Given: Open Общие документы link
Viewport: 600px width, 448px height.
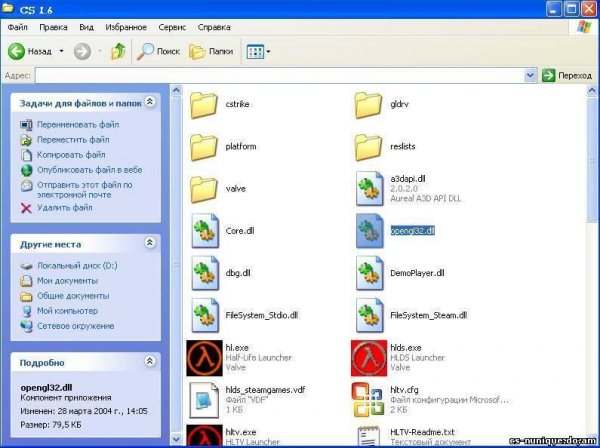Looking at the screenshot, I should pos(73,296).
